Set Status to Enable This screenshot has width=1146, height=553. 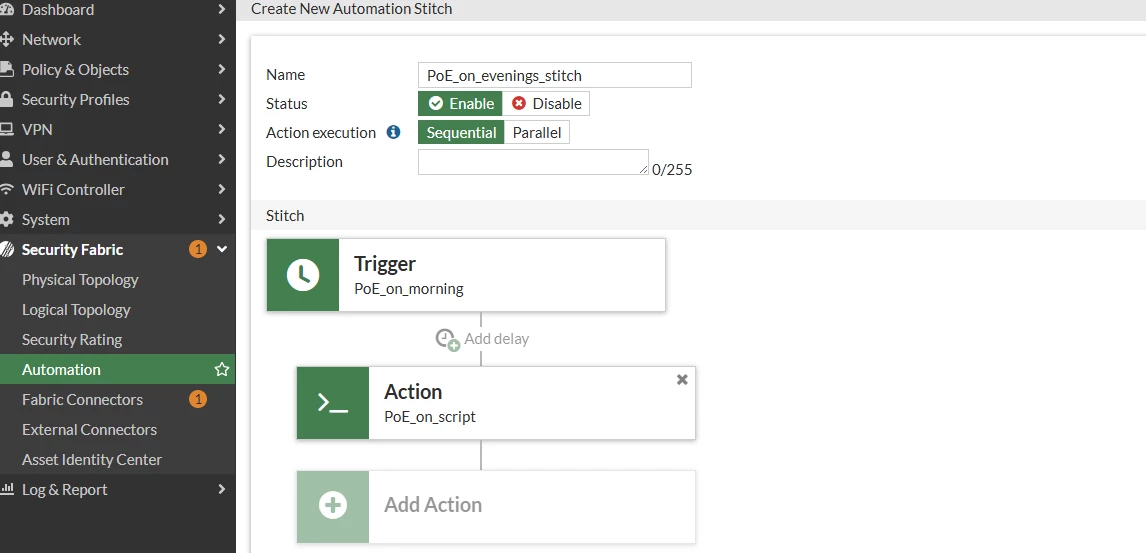(460, 104)
